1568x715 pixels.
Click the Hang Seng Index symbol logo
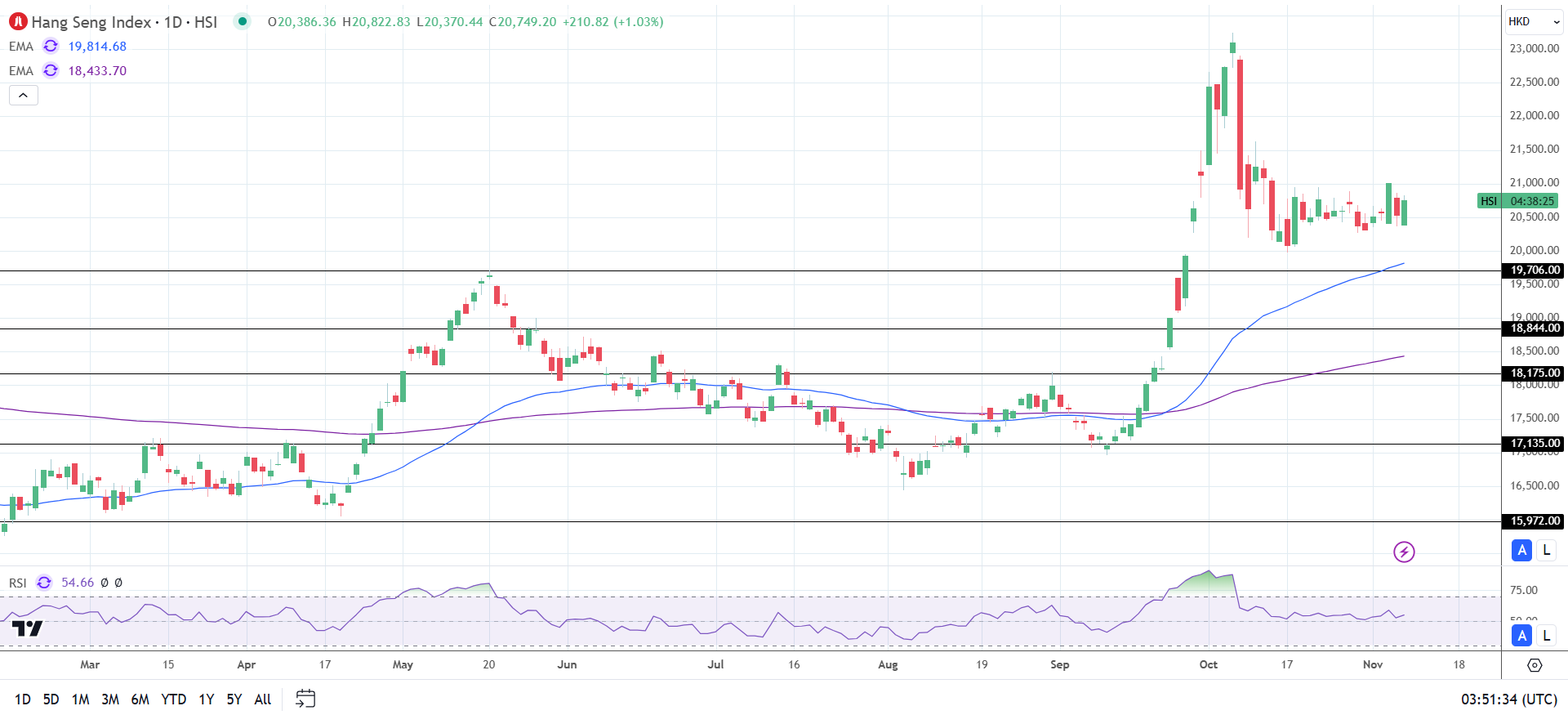point(18,21)
